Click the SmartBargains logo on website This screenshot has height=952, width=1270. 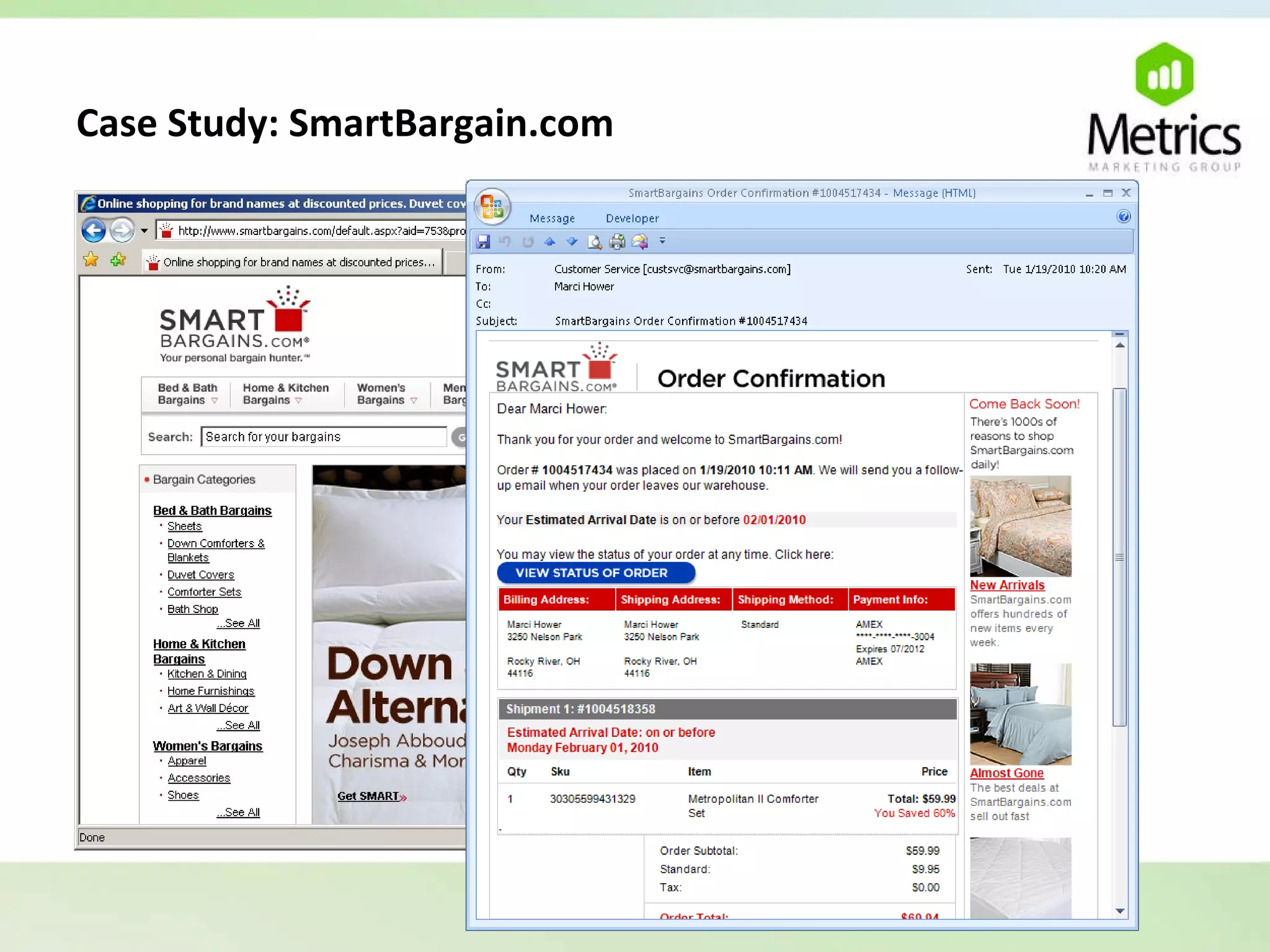(235, 324)
